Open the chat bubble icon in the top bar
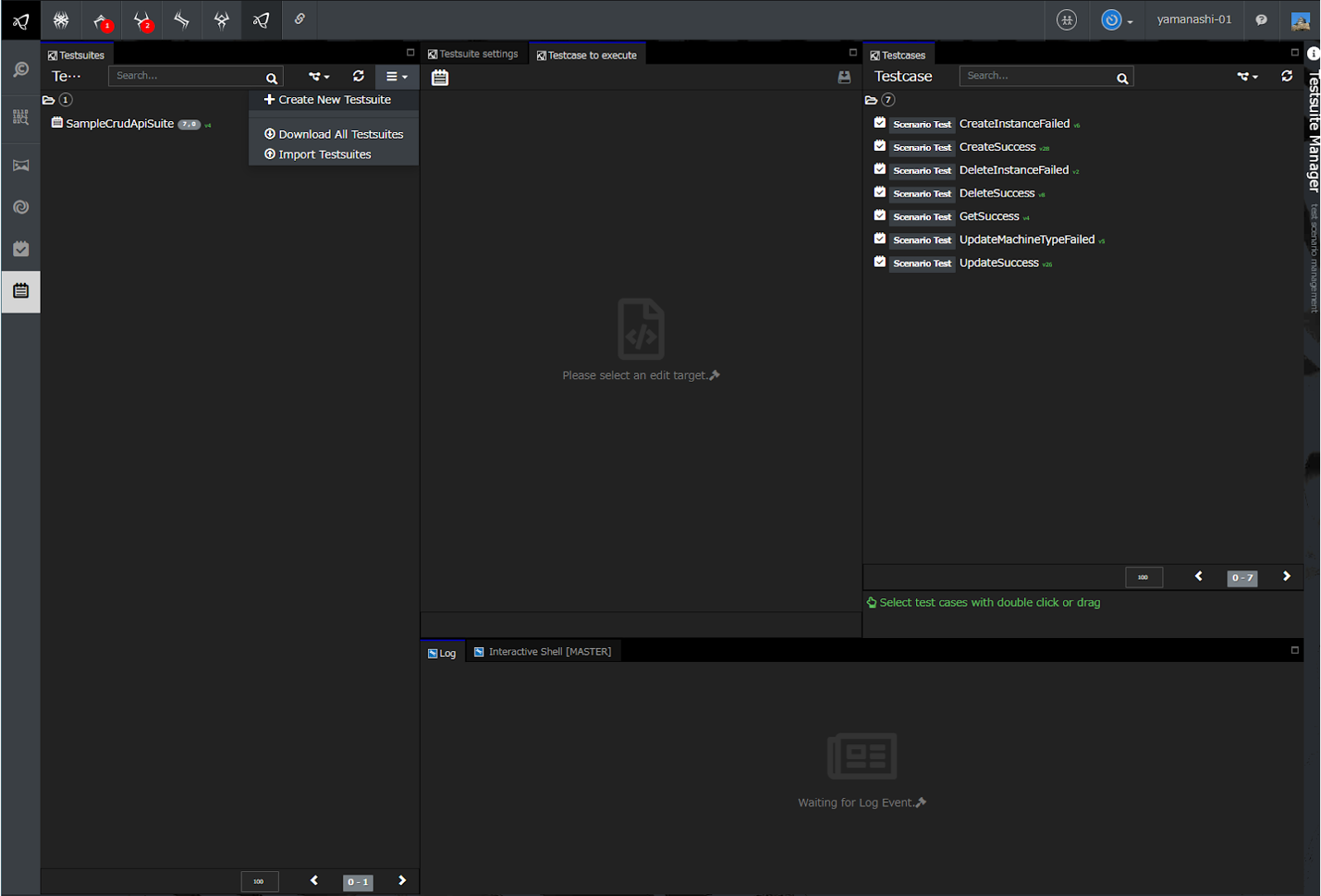Screen dimensions: 1321x896 tap(1261, 20)
